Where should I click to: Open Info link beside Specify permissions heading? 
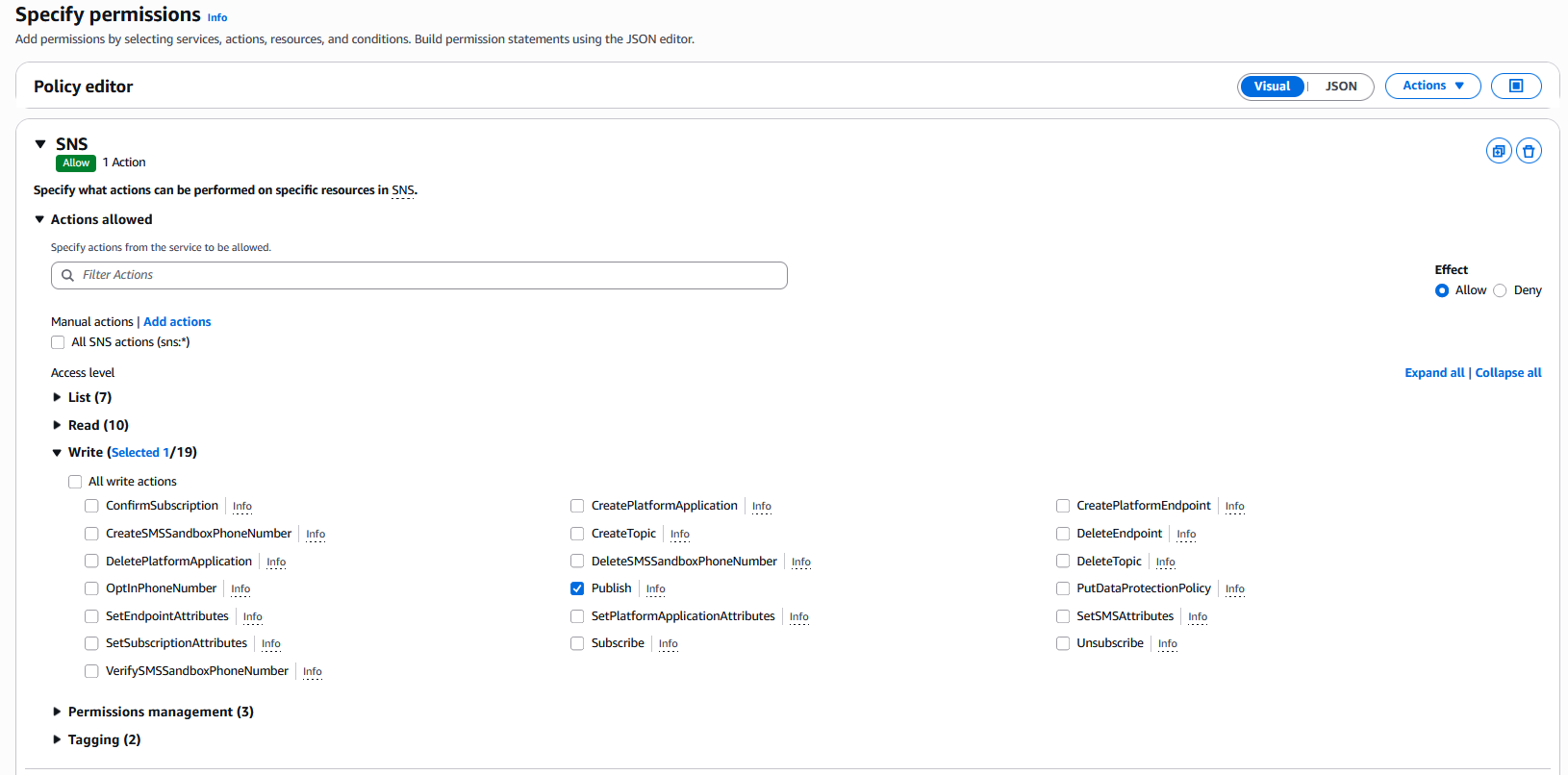click(217, 17)
